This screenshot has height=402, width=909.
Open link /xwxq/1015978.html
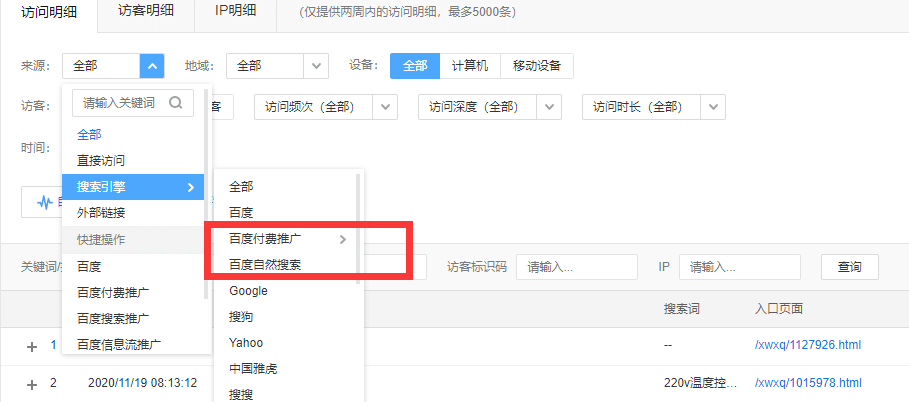click(808, 383)
